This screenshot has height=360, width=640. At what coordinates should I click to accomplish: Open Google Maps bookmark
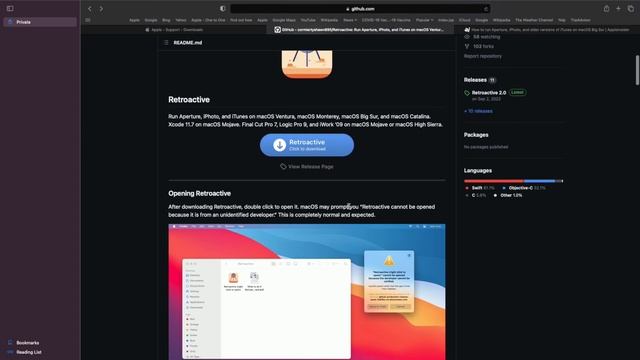pyautogui.click(x=284, y=20)
